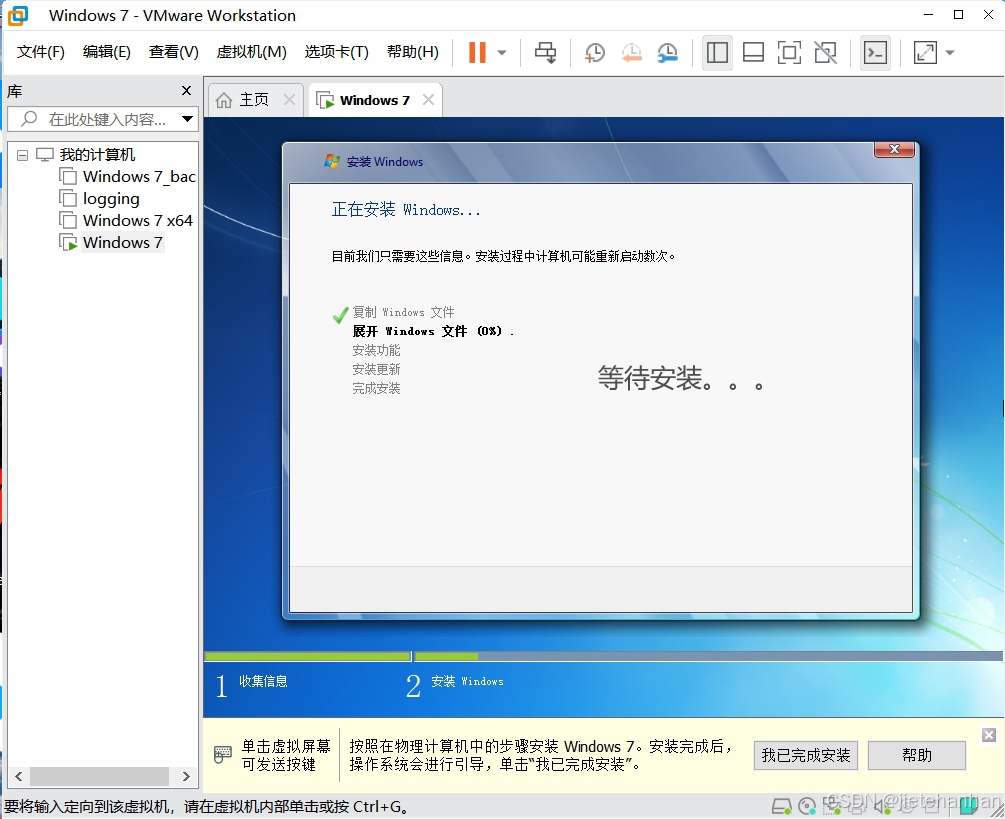Open the 虚拟机(M) menu
Screen dimensions: 1005x819
pos(251,52)
